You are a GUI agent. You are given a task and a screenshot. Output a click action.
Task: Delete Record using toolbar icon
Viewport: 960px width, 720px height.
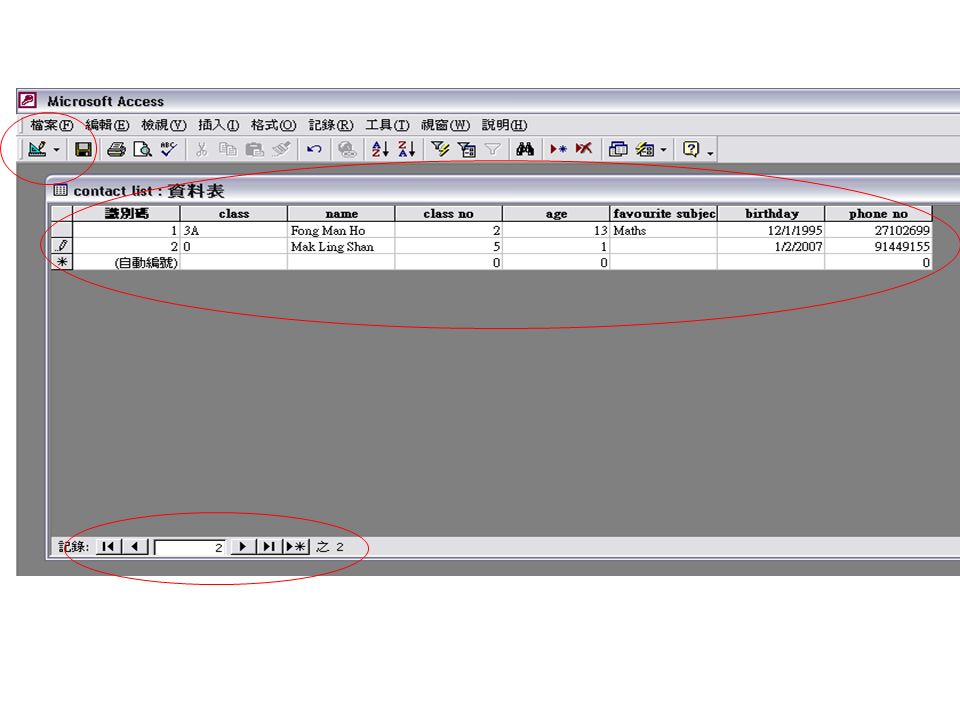click(x=583, y=149)
